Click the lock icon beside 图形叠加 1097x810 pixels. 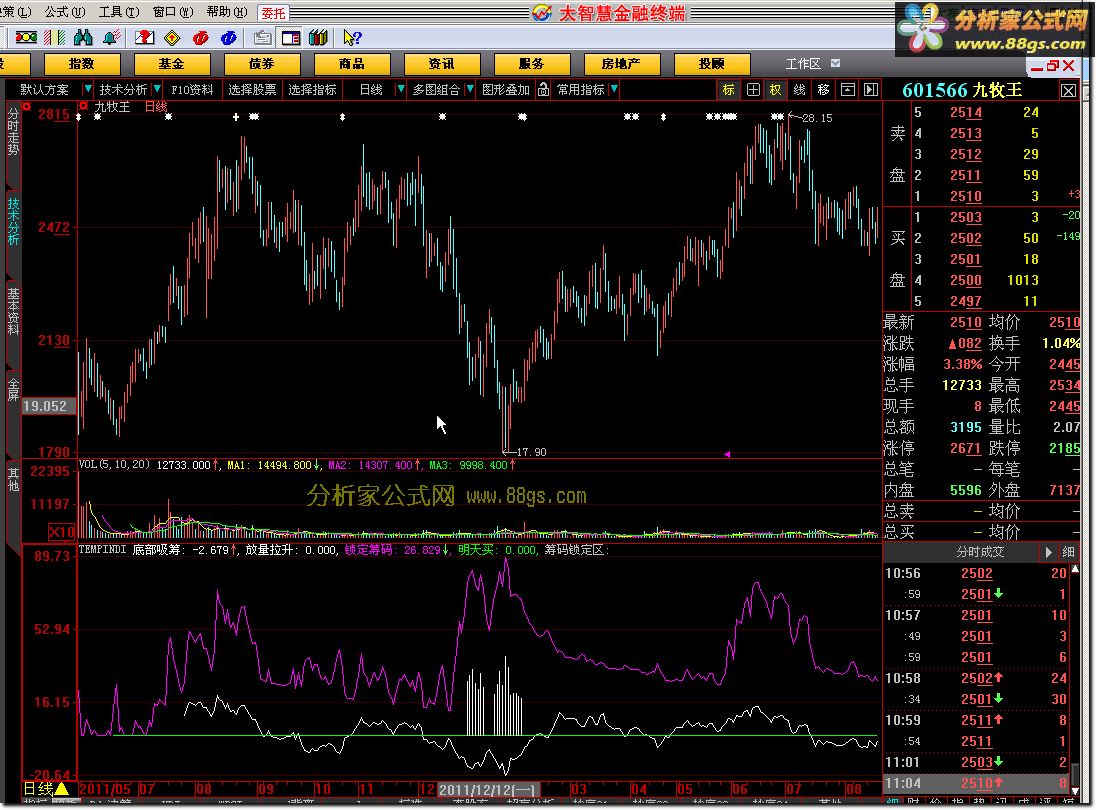pos(543,90)
